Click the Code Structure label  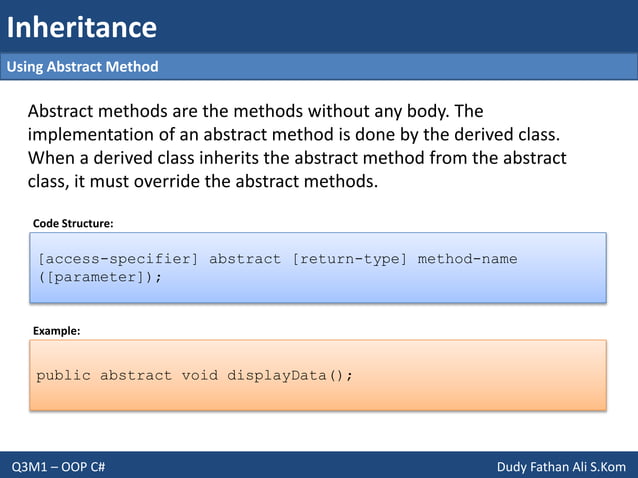73,223
